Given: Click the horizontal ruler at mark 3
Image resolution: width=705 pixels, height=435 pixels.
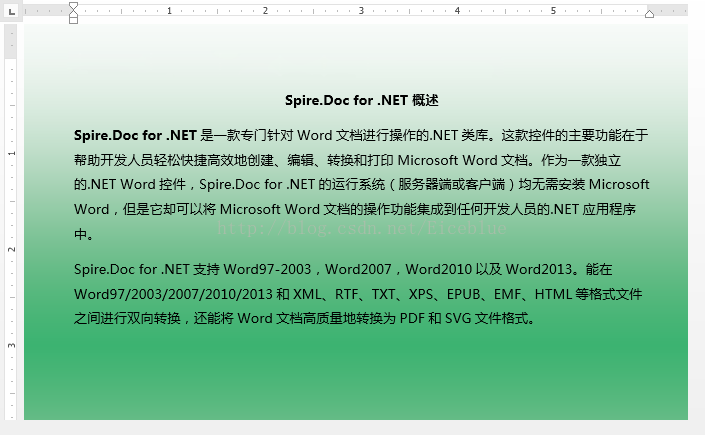Looking at the screenshot, I should [x=361, y=10].
